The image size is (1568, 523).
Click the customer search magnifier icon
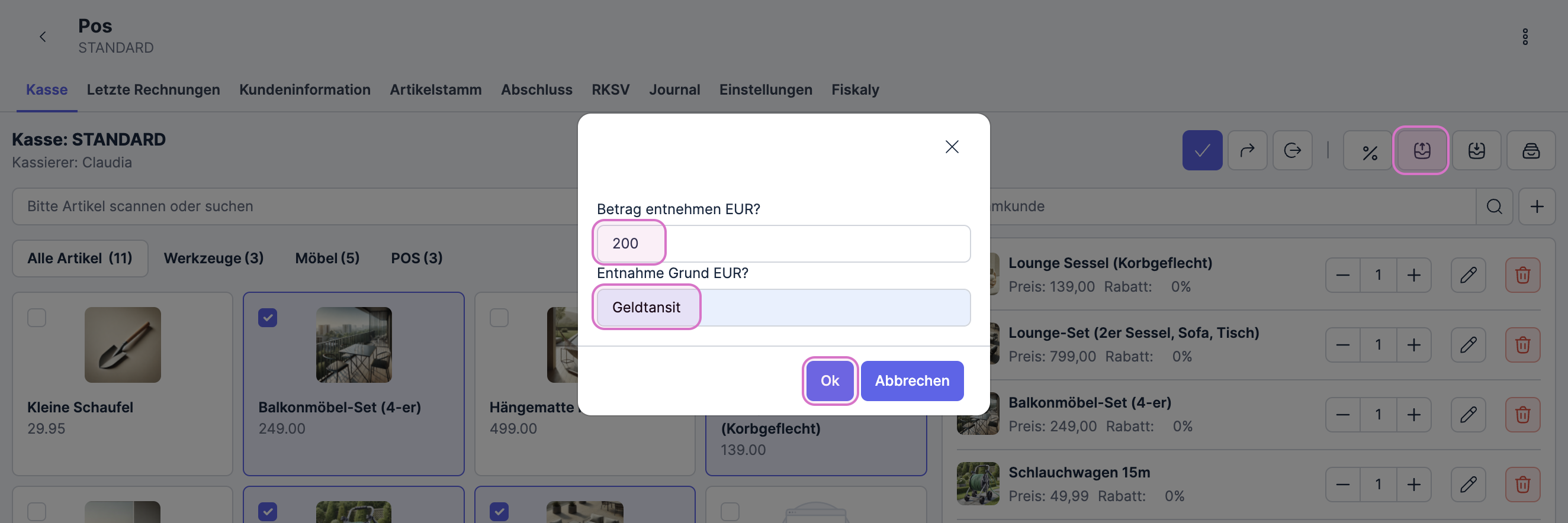[x=1494, y=206]
